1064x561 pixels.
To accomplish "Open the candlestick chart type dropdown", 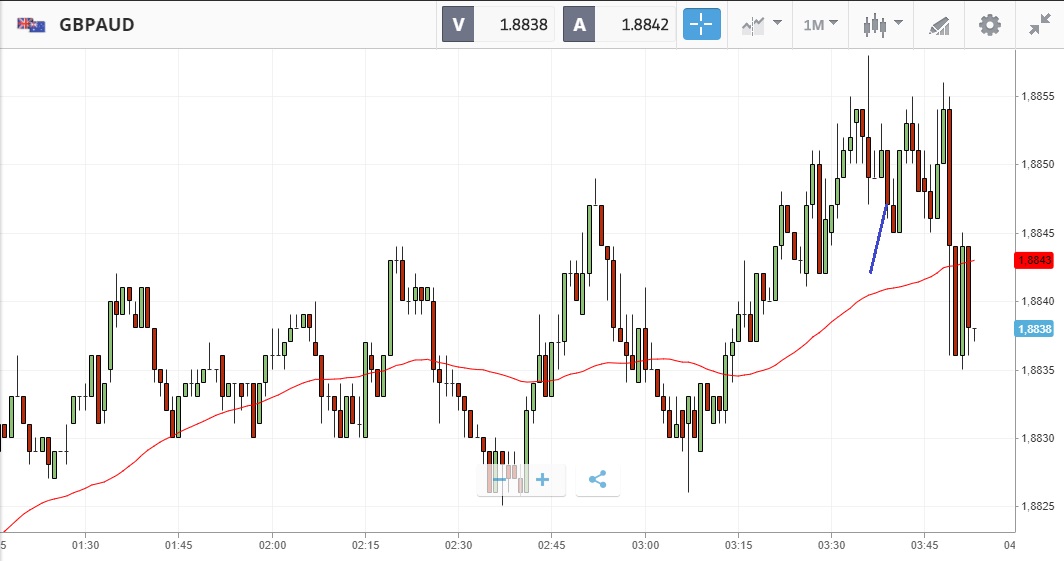I will click(x=883, y=24).
